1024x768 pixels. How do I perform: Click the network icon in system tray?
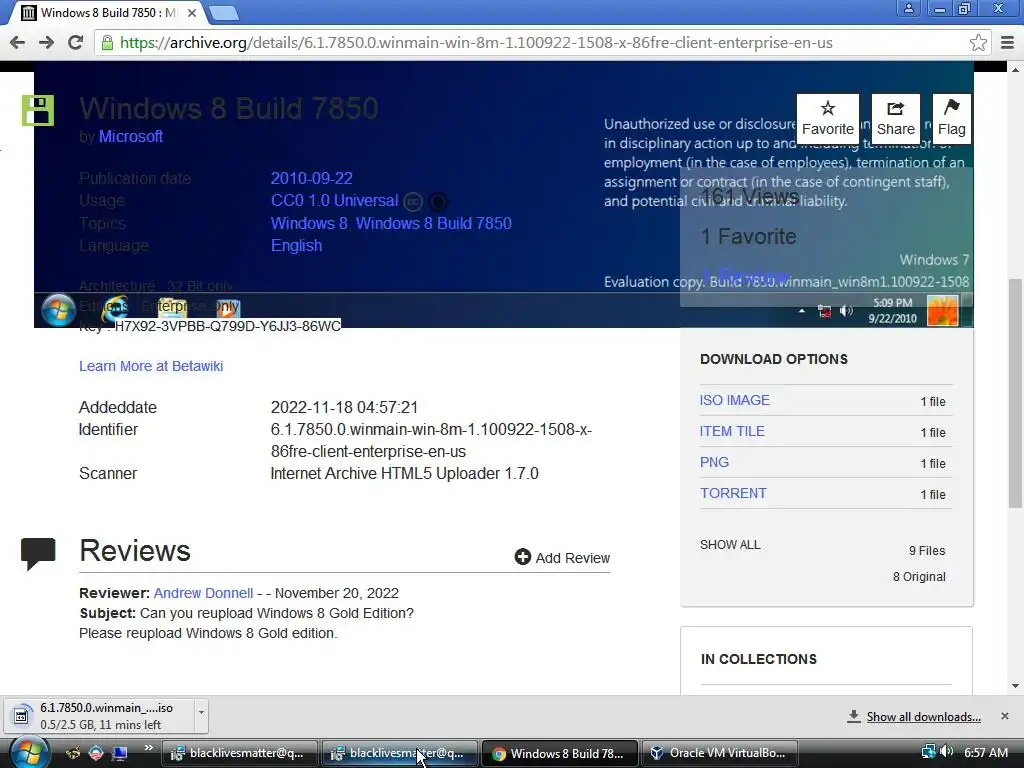tap(928, 752)
